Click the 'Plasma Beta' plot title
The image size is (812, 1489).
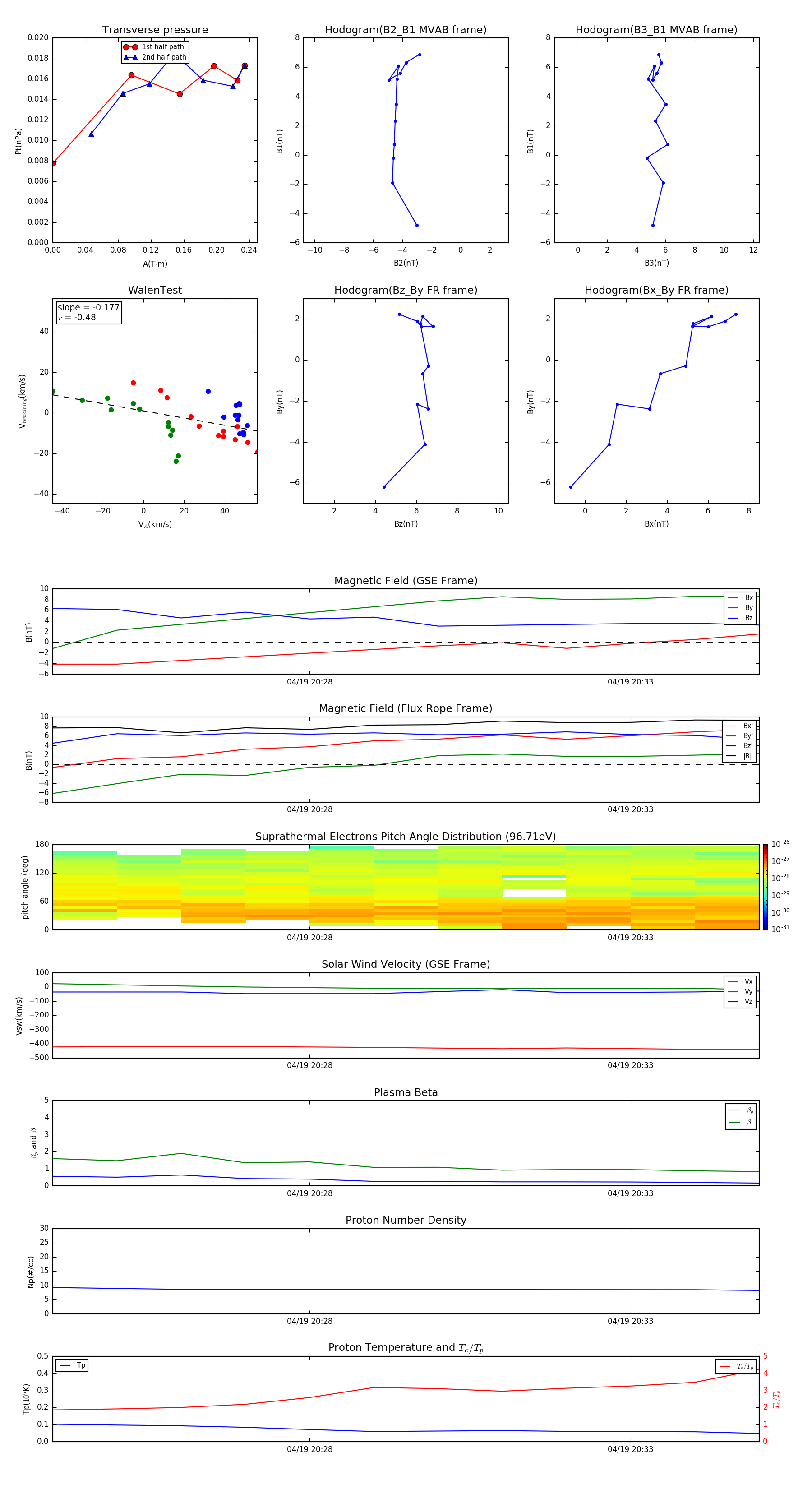(406, 1092)
